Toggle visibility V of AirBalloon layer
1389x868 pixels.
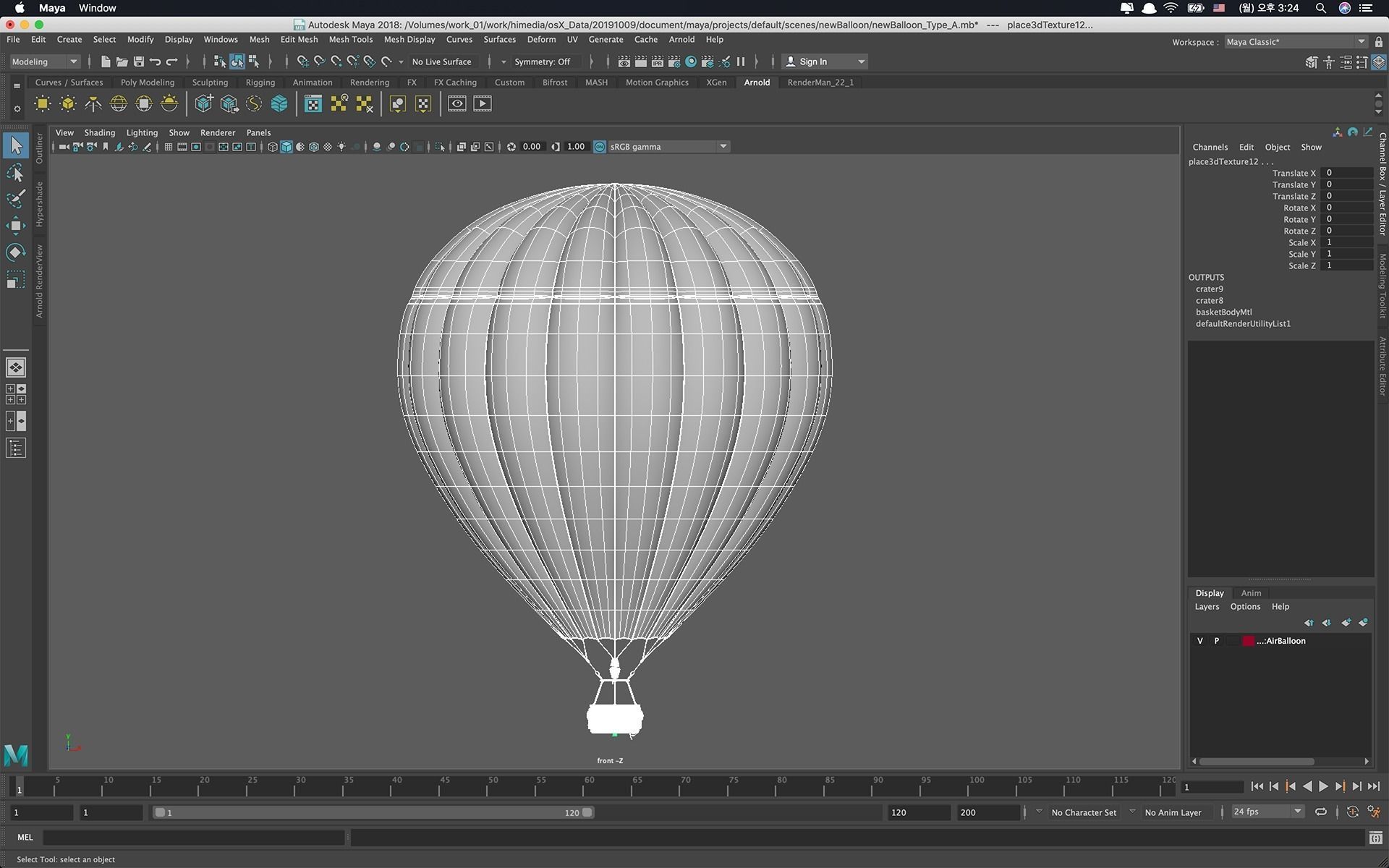[1200, 641]
